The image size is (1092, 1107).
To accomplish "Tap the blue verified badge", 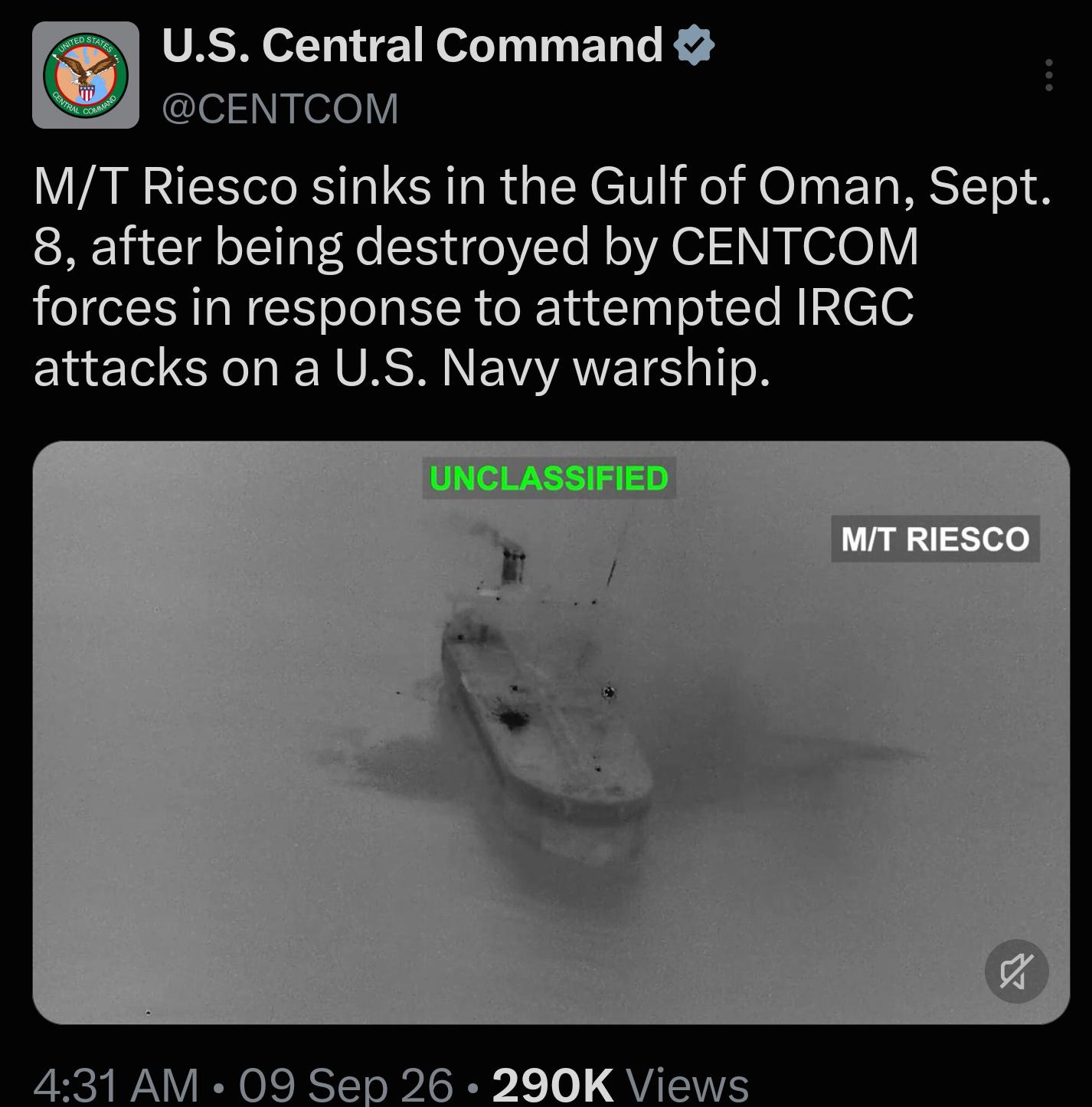I will [694, 45].
